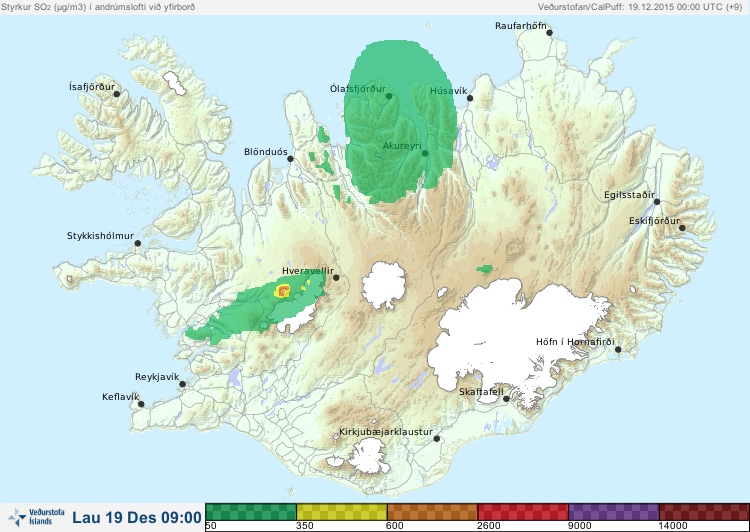Click the Raufarhöfn city marker dot
This screenshot has width=750, height=532.
pyautogui.click(x=550, y=33)
